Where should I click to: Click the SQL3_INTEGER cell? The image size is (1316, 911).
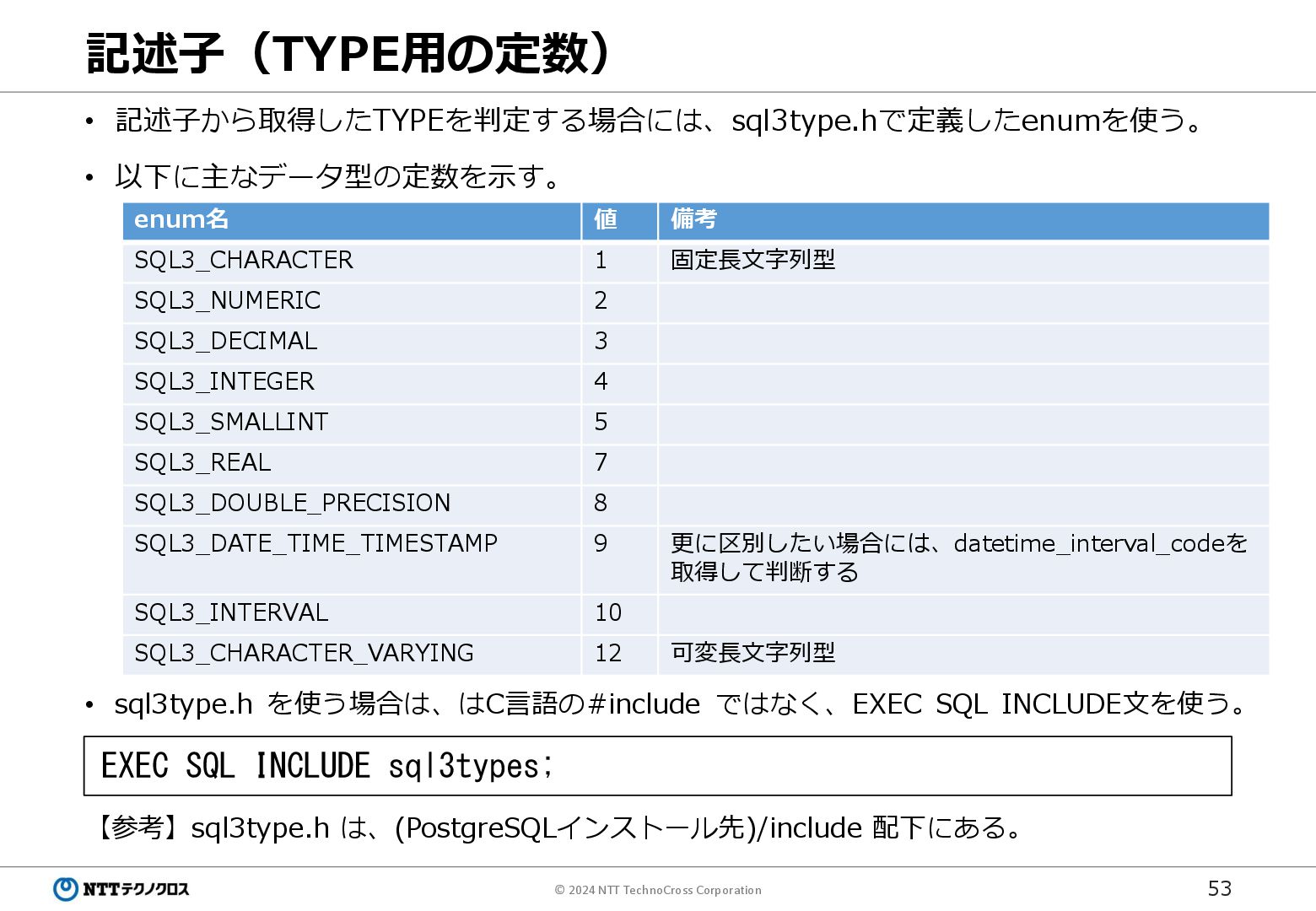pos(352,383)
